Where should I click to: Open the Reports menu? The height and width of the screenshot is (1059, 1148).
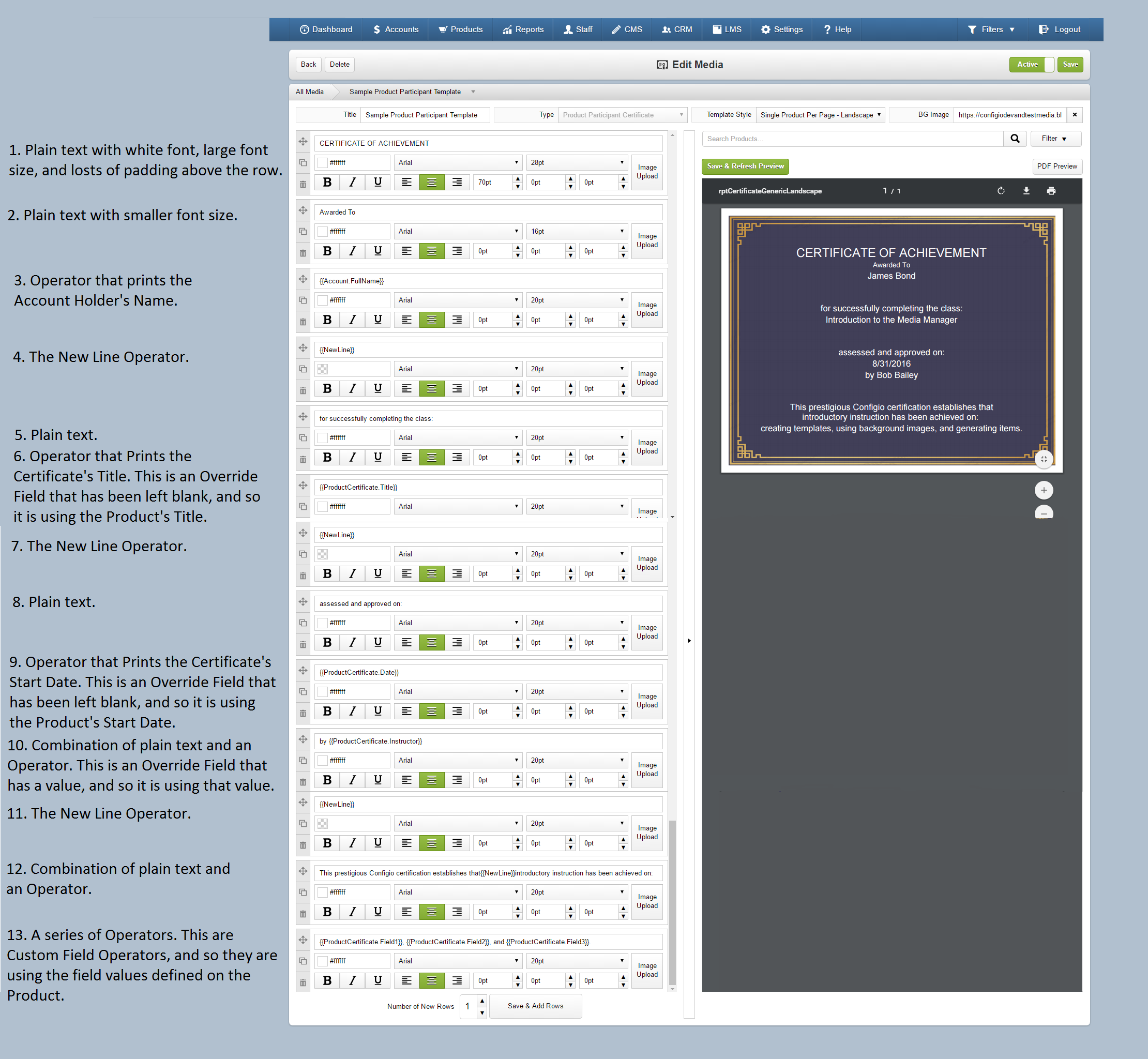[523, 29]
